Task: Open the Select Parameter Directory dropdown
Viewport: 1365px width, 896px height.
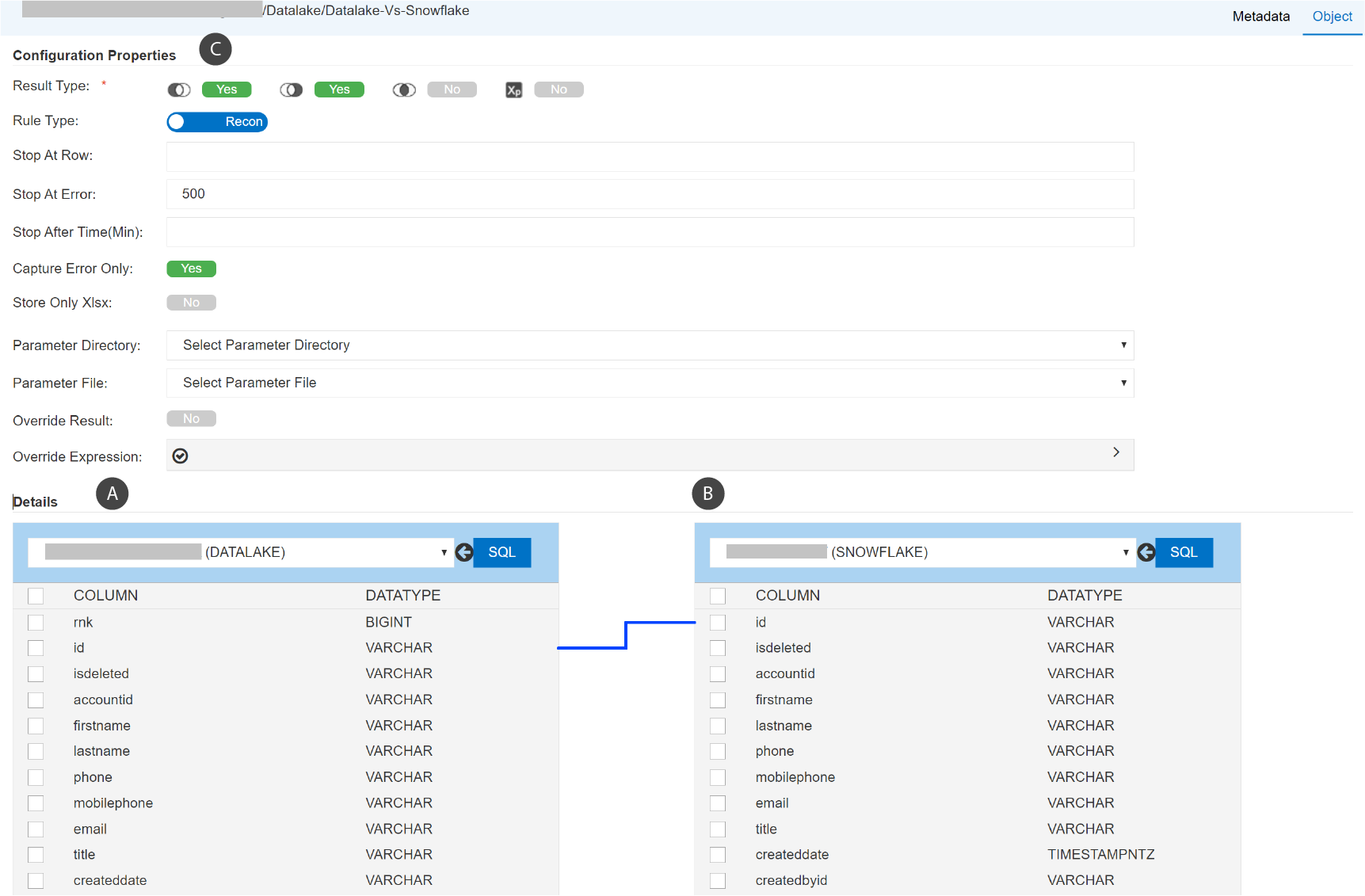Action: click(x=650, y=345)
